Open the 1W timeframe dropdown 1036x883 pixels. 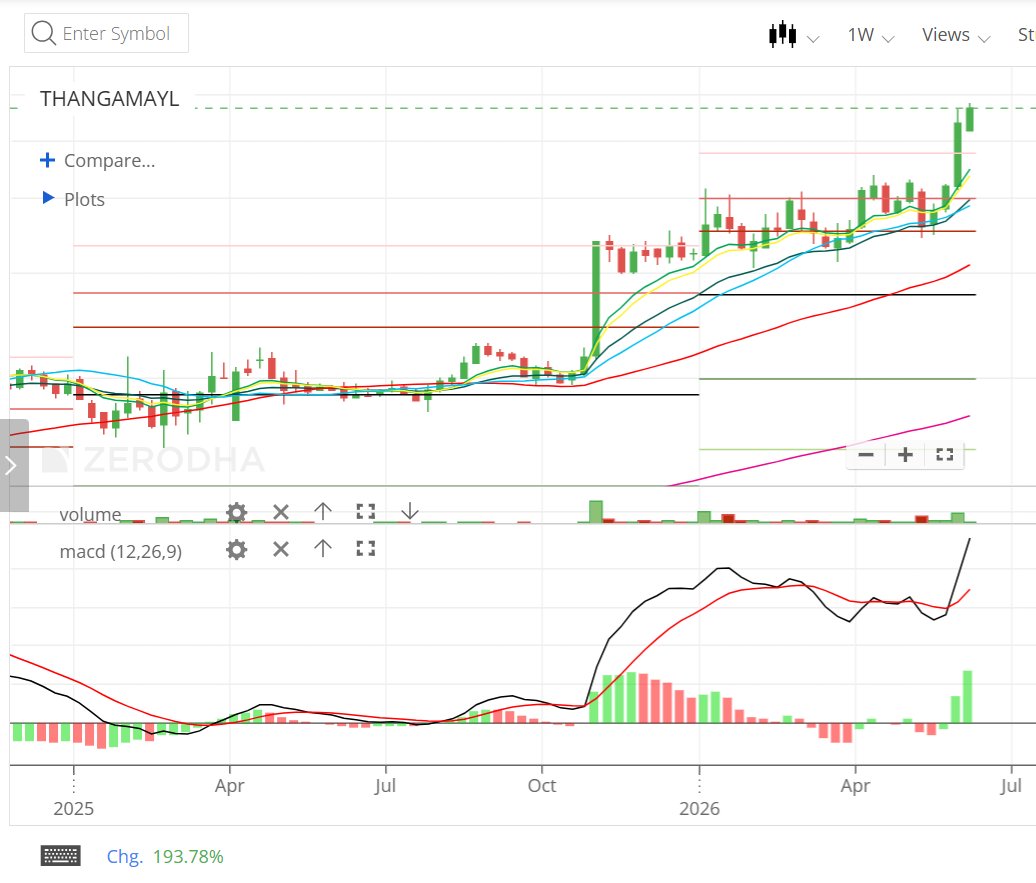point(871,34)
